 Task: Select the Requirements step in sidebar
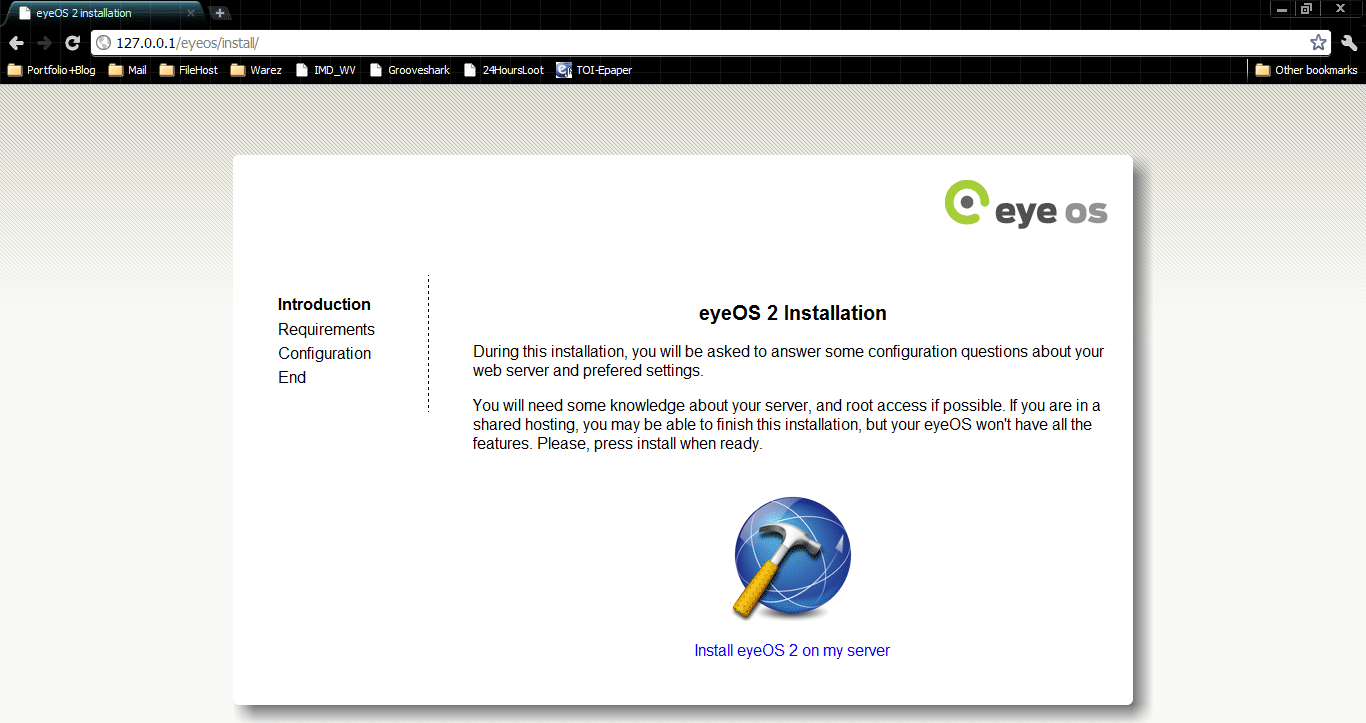(326, 329)
